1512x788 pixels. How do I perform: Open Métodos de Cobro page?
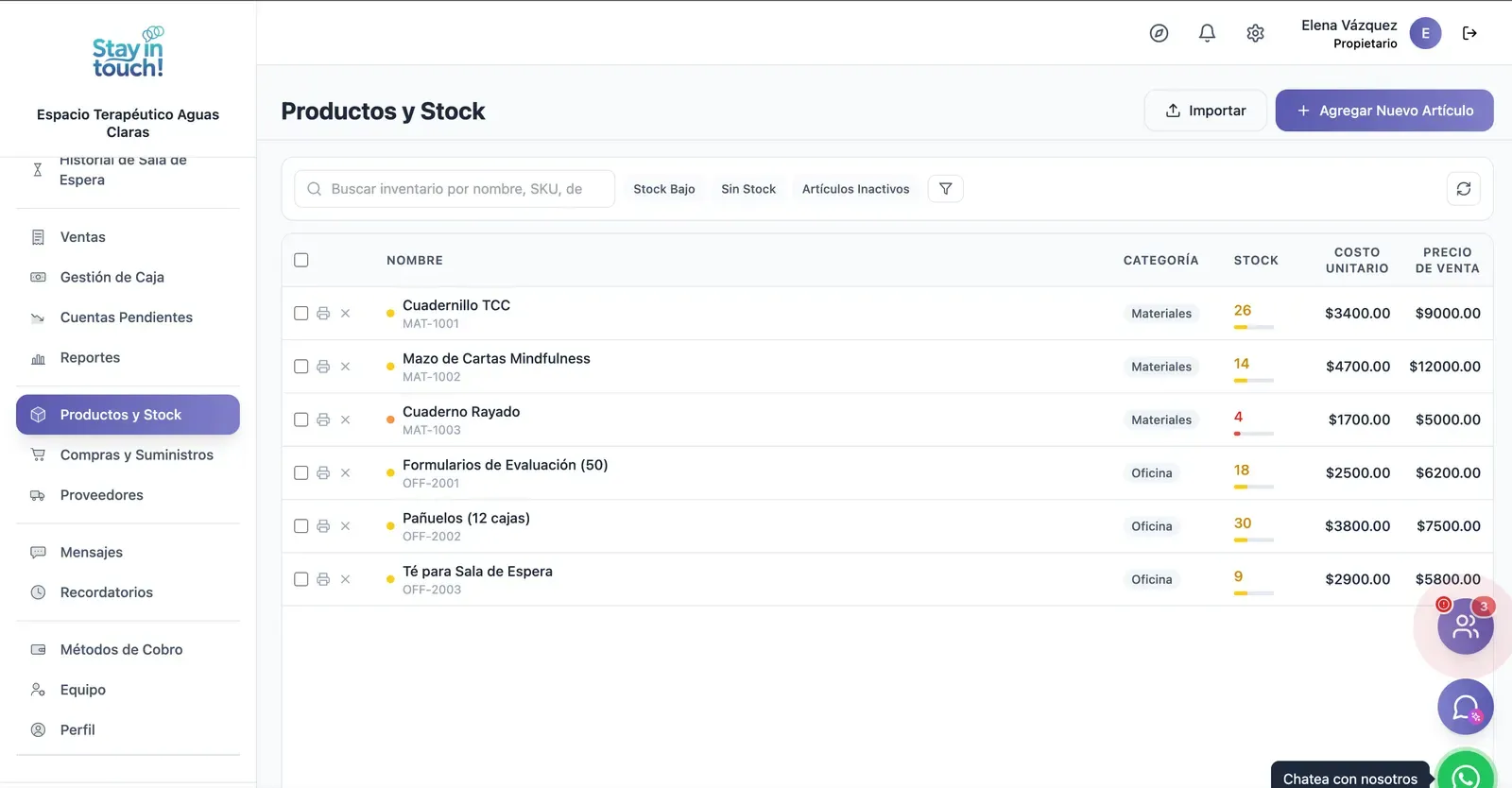tap(128, 649)
